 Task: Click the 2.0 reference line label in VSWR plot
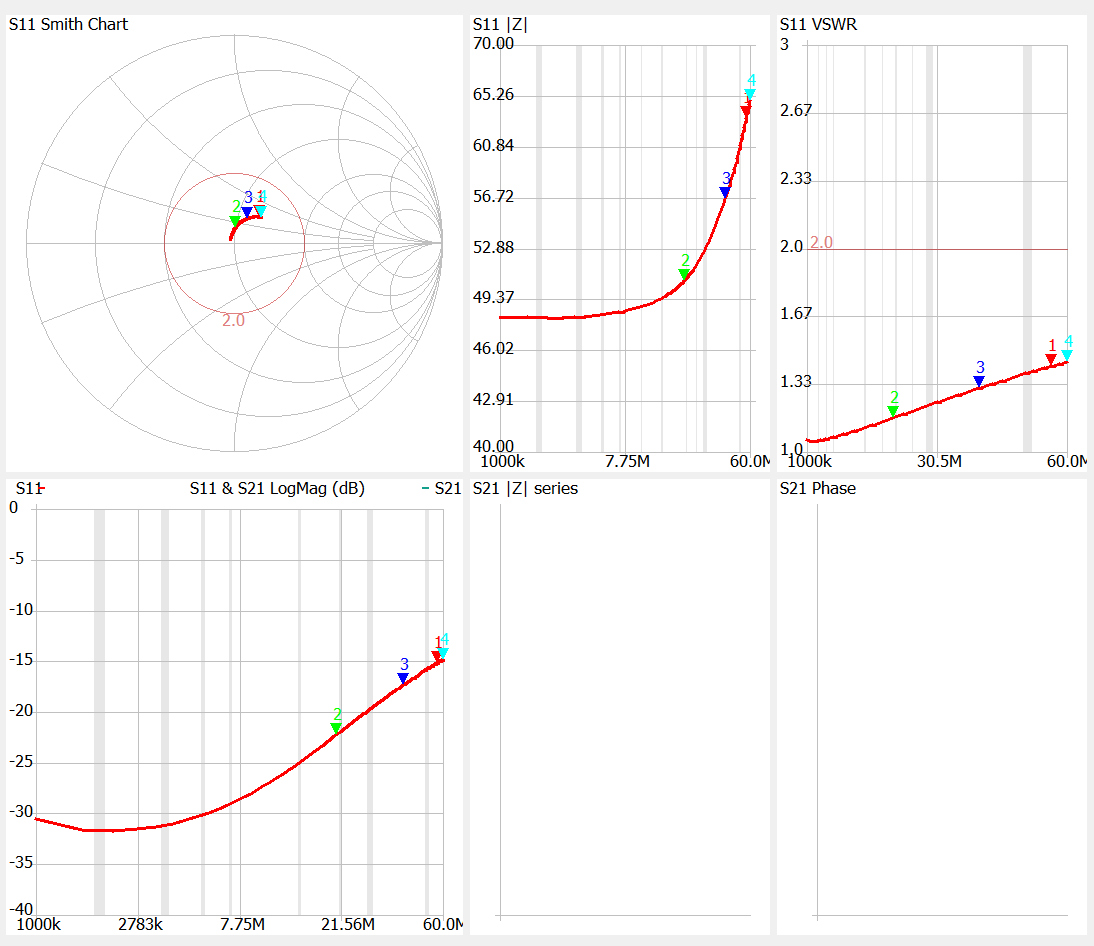[x=821, y=243]
